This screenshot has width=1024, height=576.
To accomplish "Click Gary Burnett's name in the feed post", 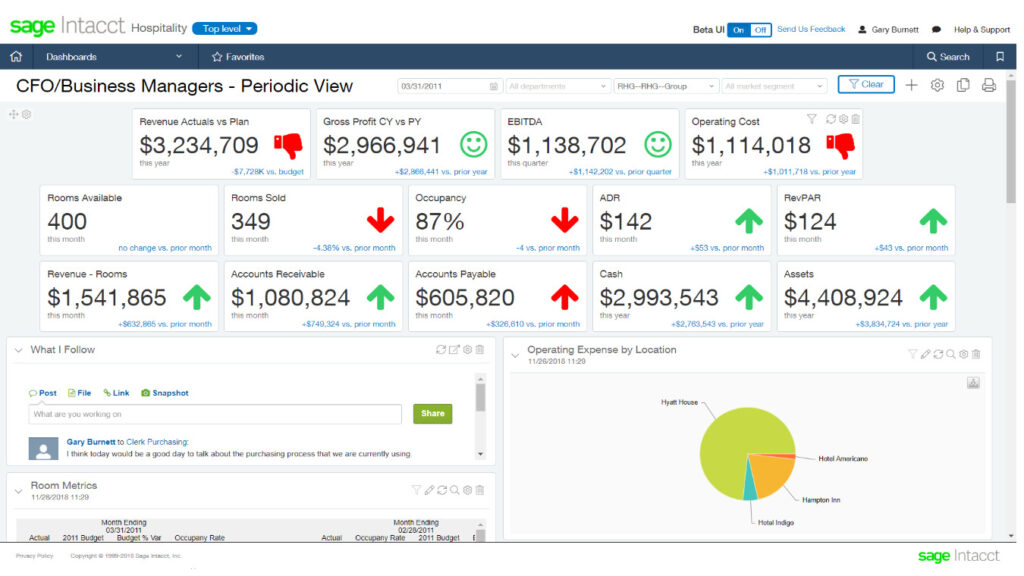I will tap(91, 442).
